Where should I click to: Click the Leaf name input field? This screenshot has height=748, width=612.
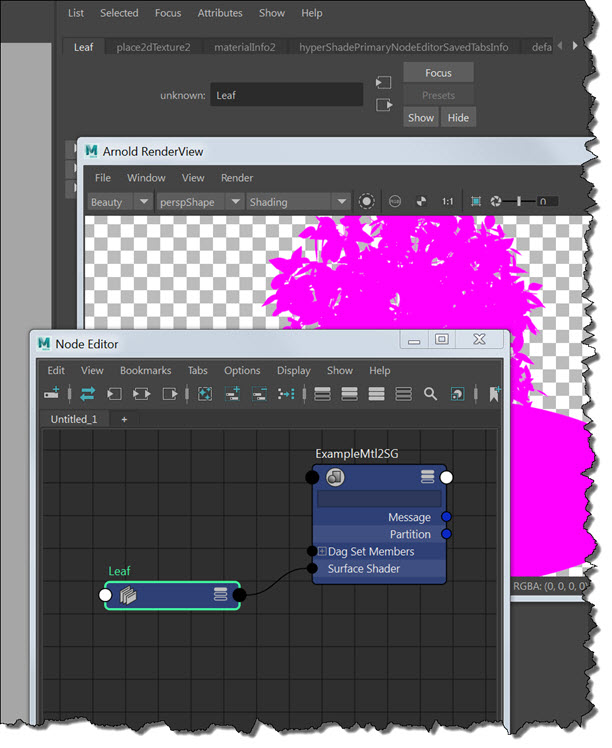pyautogui.click(x=286, y=96)
